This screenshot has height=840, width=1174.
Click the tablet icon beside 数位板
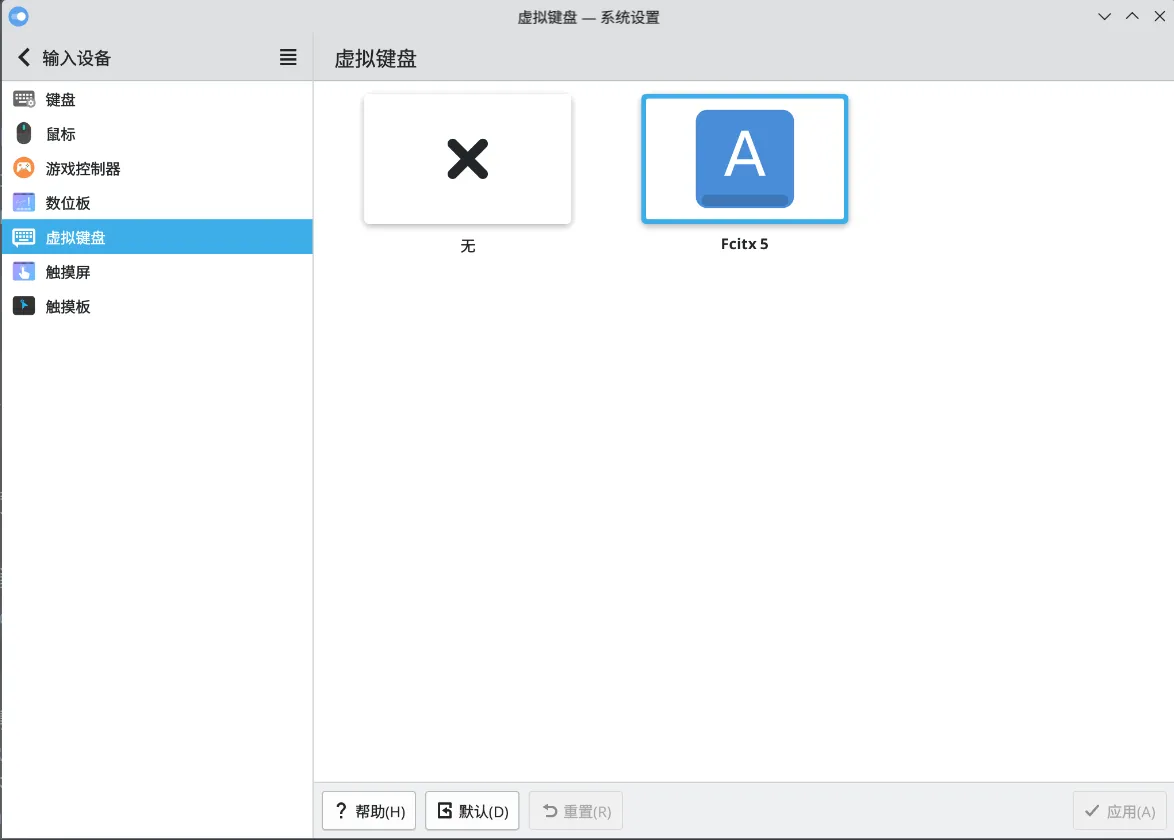pos(24,203)
